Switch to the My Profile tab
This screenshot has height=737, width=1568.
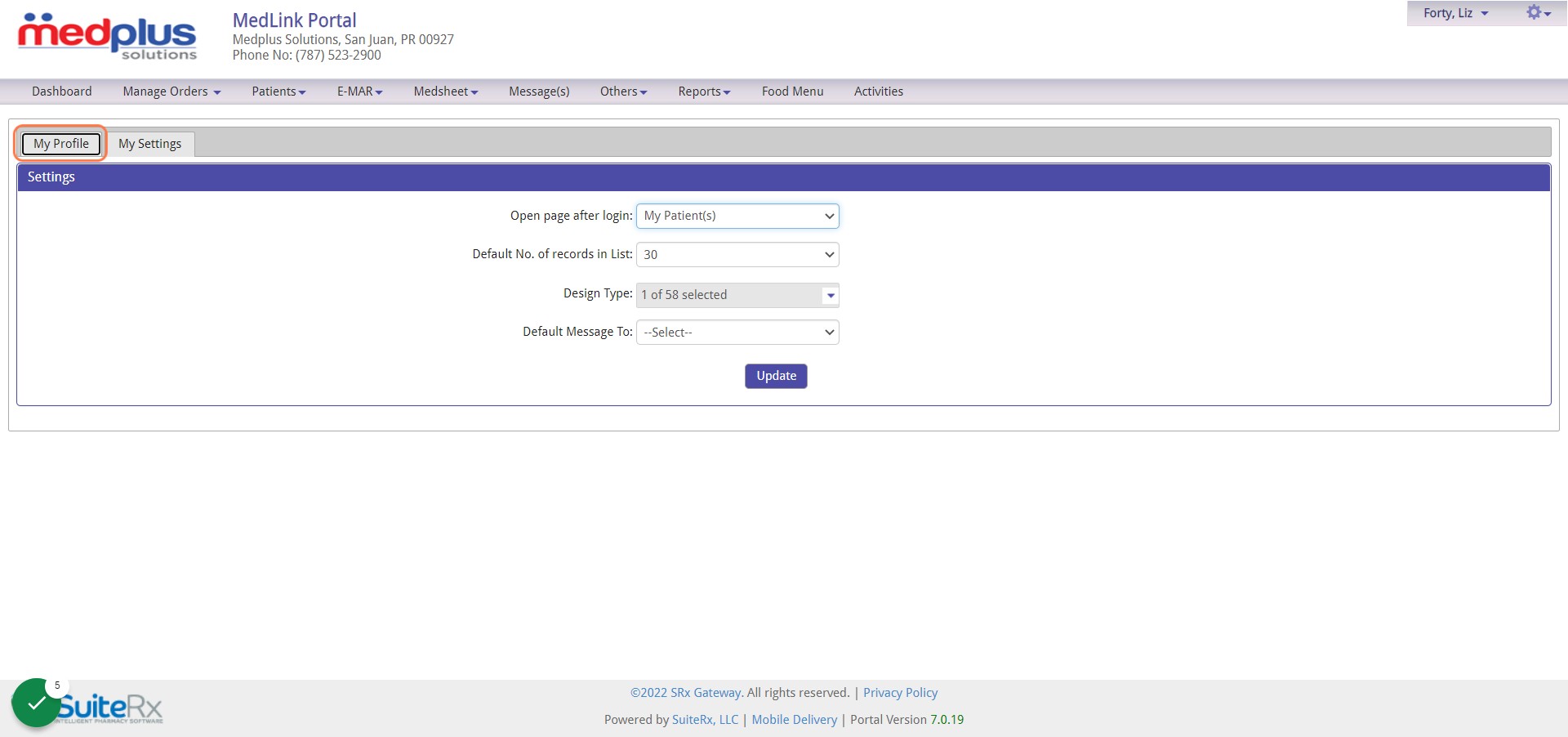[61, 144]
